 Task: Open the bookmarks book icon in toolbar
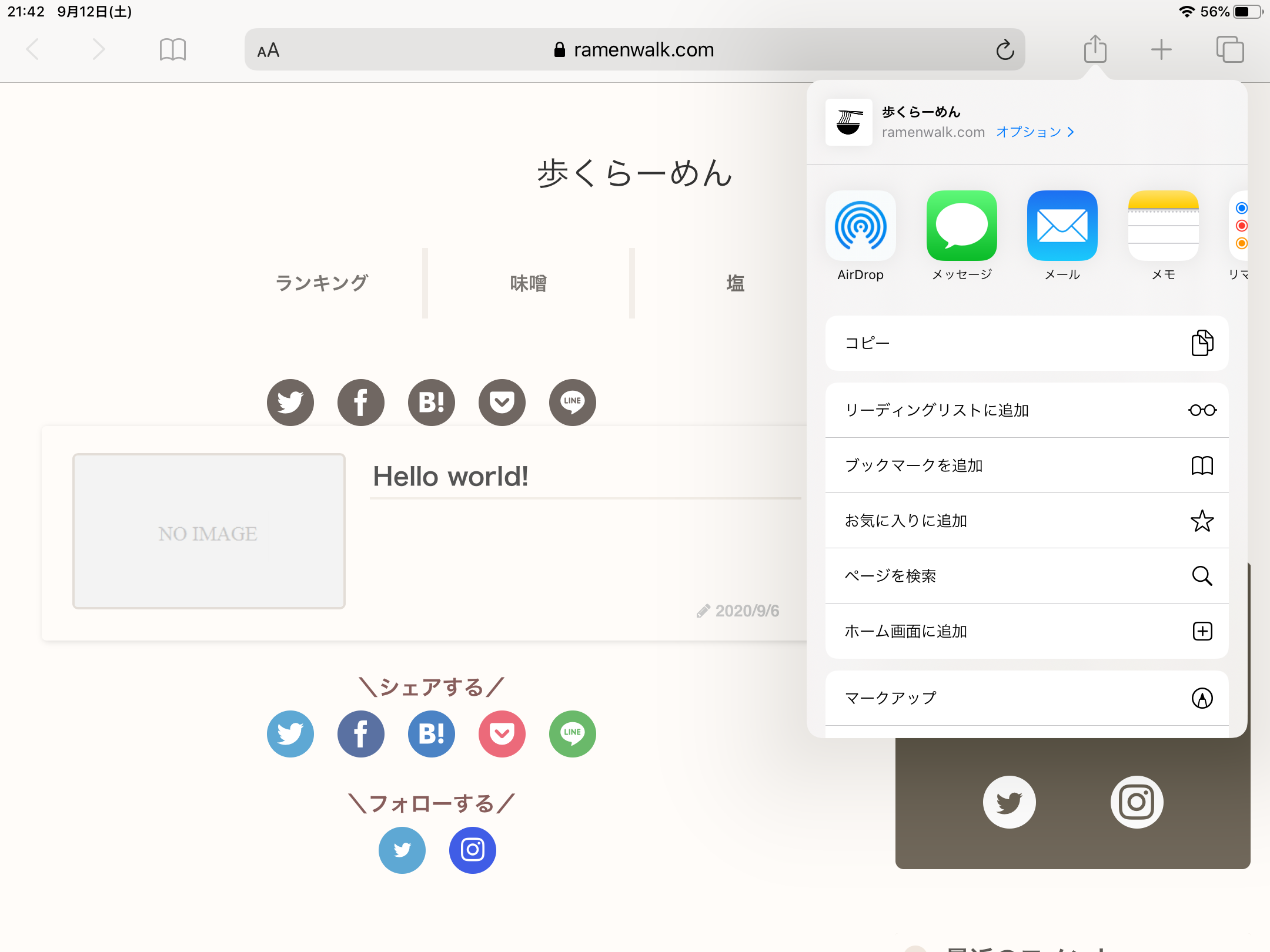[172, 49]
